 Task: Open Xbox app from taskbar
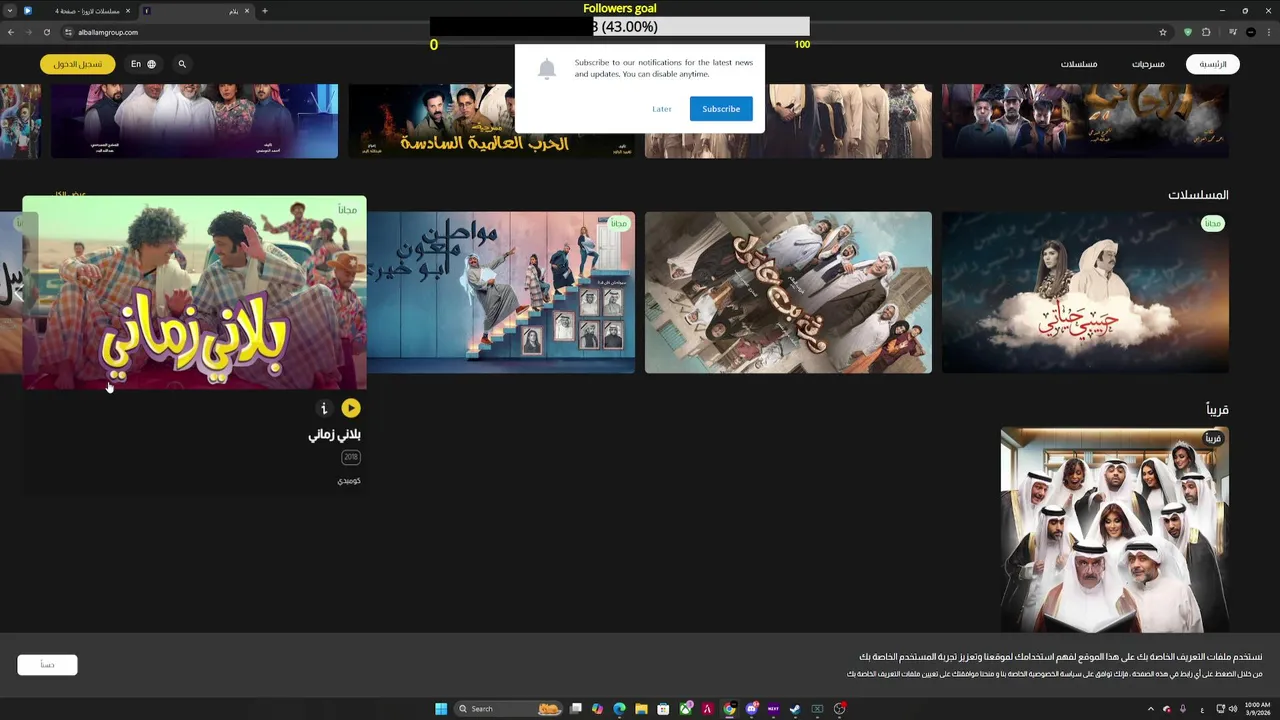(686, 709)
